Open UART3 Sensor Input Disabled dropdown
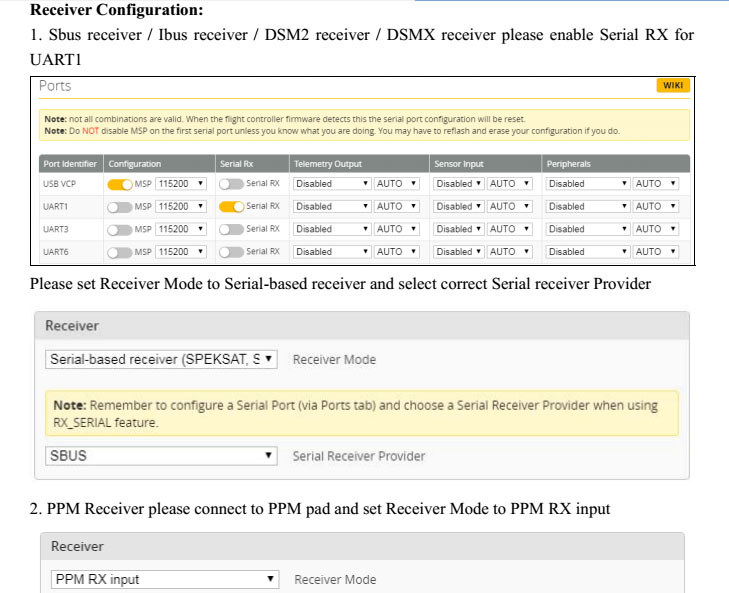Screen dimensions: 729x593 pyautogui.click(x=458, y=229)
